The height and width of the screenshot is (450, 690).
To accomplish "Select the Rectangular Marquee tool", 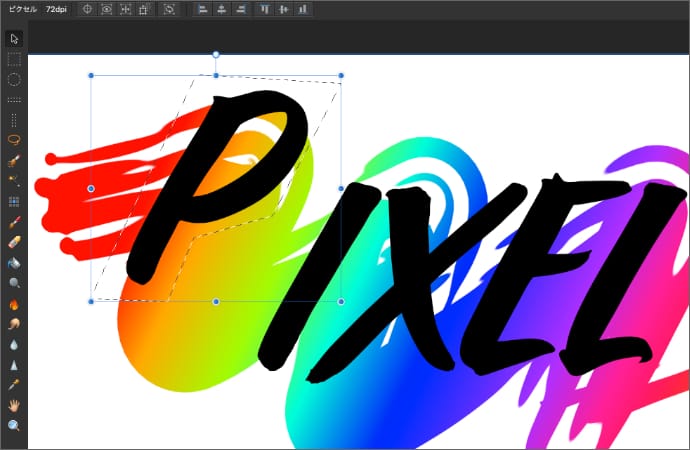I will click(14, 59).
